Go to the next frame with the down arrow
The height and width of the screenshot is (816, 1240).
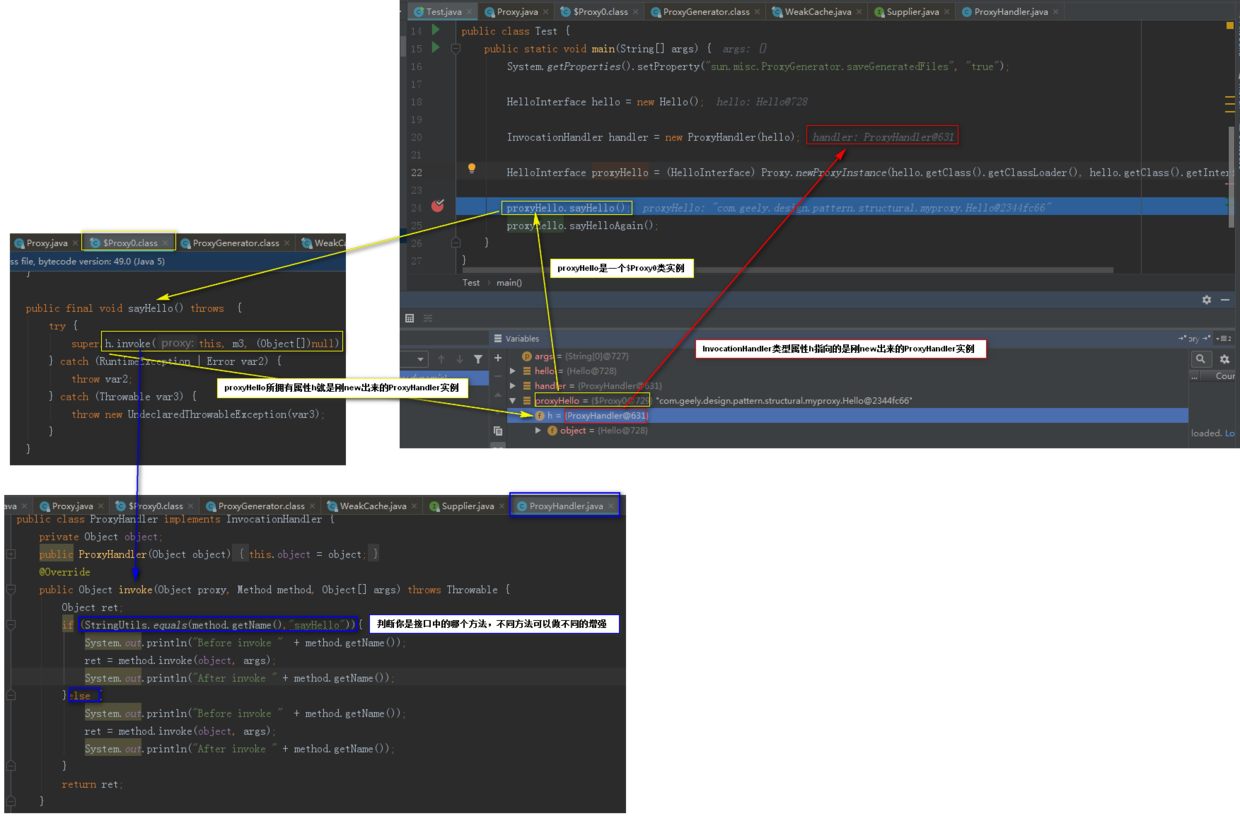click(x=459, y=358)
